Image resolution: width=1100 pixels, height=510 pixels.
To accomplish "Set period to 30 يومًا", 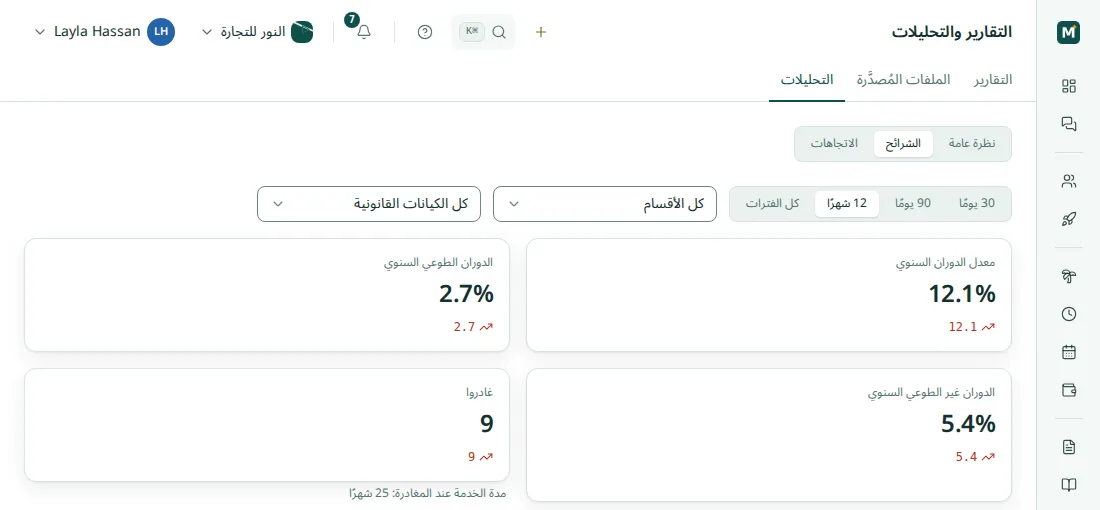I will coord(977,203).
